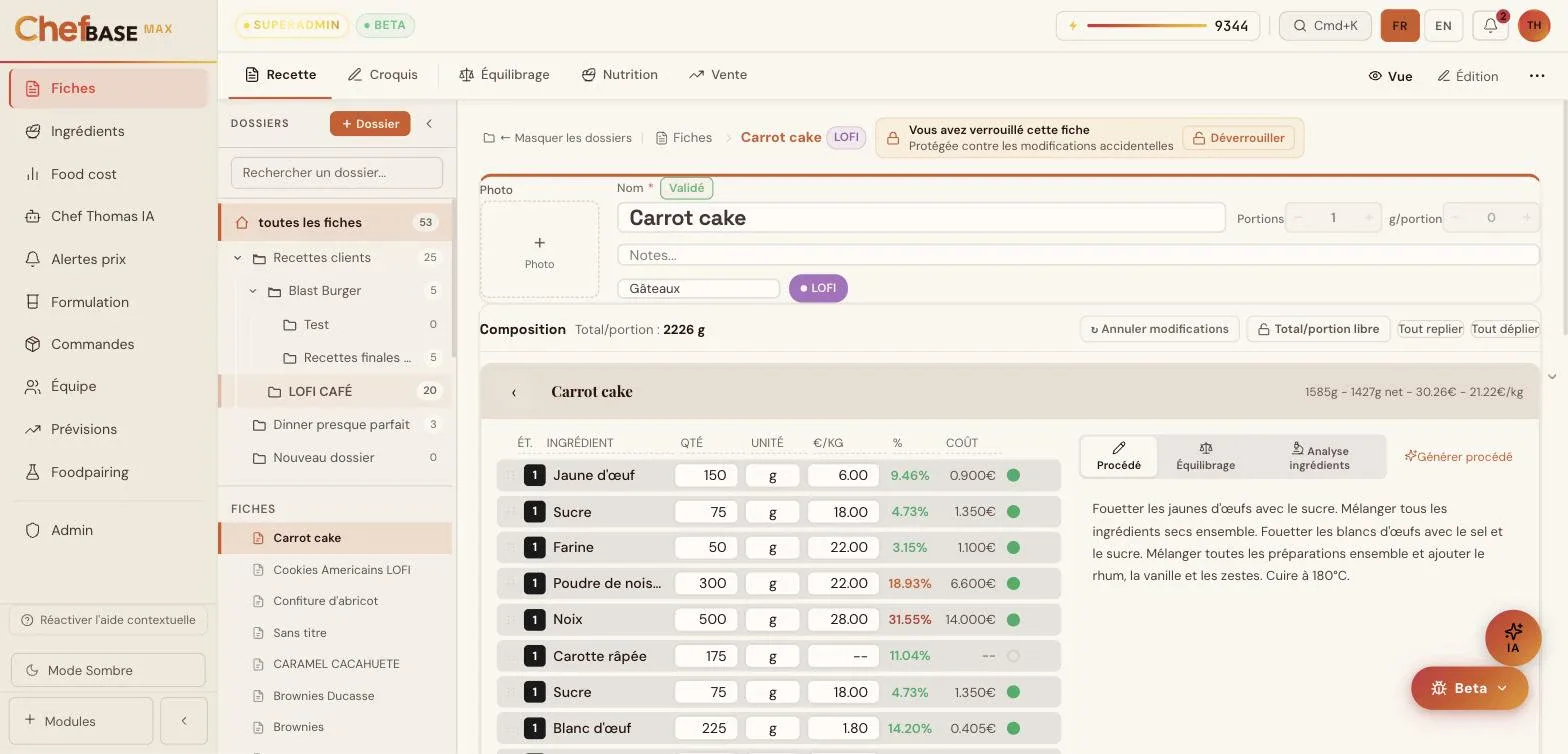1568x754 pixels.
Task: Select the Analyse ingrédients sub-tab
Action: (x=1318, y=457)
